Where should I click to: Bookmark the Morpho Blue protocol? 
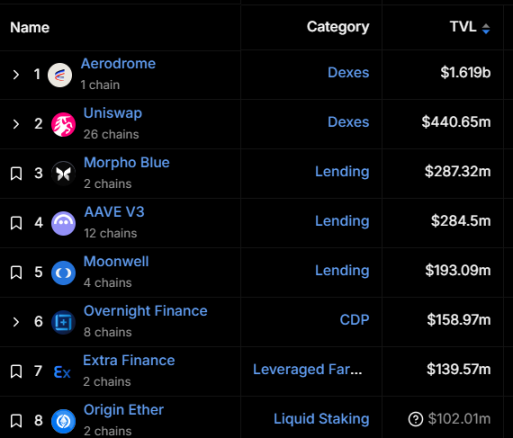point(16,174)
